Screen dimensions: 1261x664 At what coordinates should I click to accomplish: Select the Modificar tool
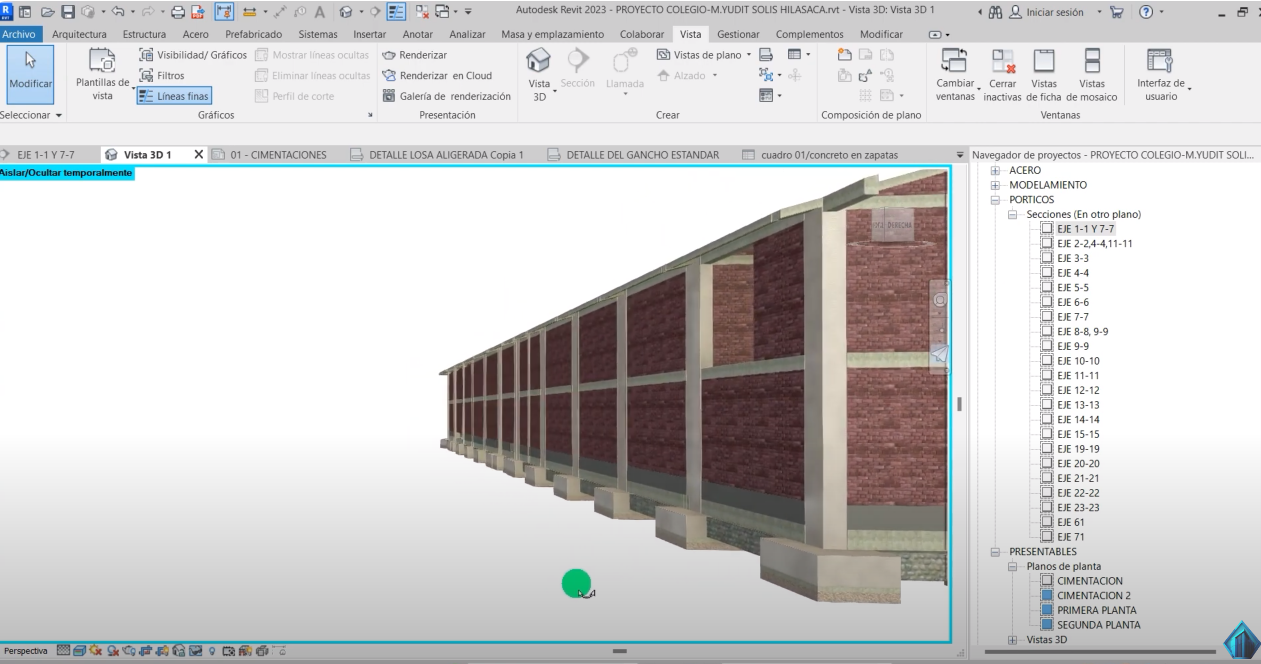(x=31, y=74)
